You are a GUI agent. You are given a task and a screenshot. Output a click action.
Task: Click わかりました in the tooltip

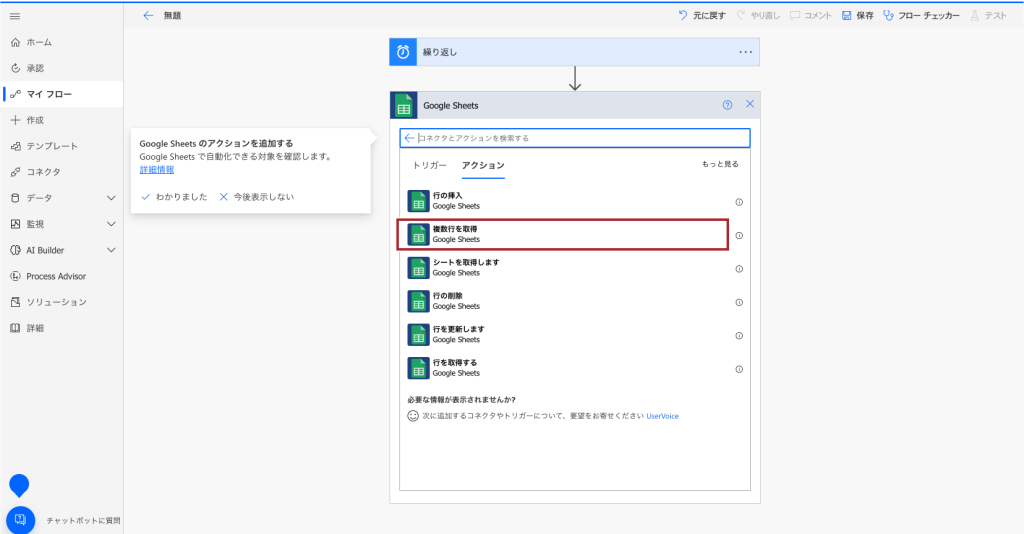coord(174,197)
